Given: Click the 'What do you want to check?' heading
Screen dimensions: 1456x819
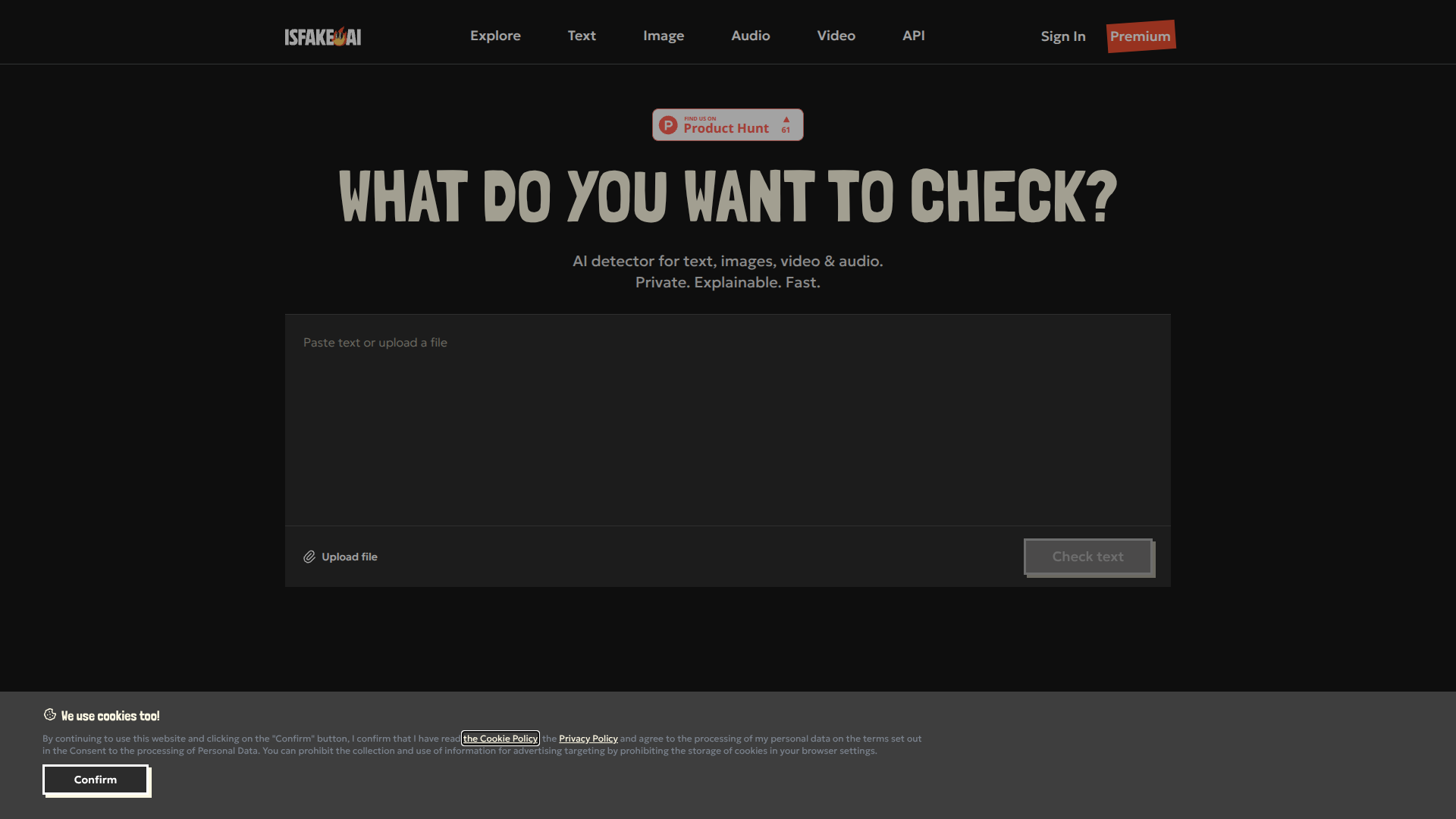Looking at the screenshot, I should 728,197.
